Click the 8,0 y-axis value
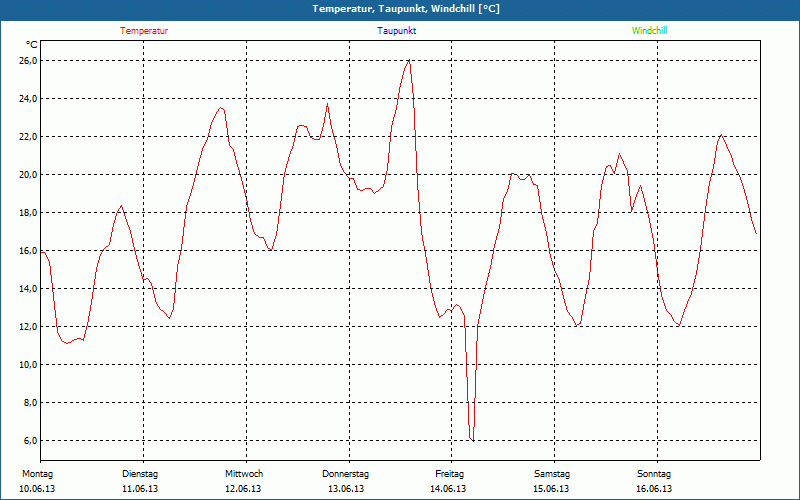The image size is (800, 500). [31, 403]
